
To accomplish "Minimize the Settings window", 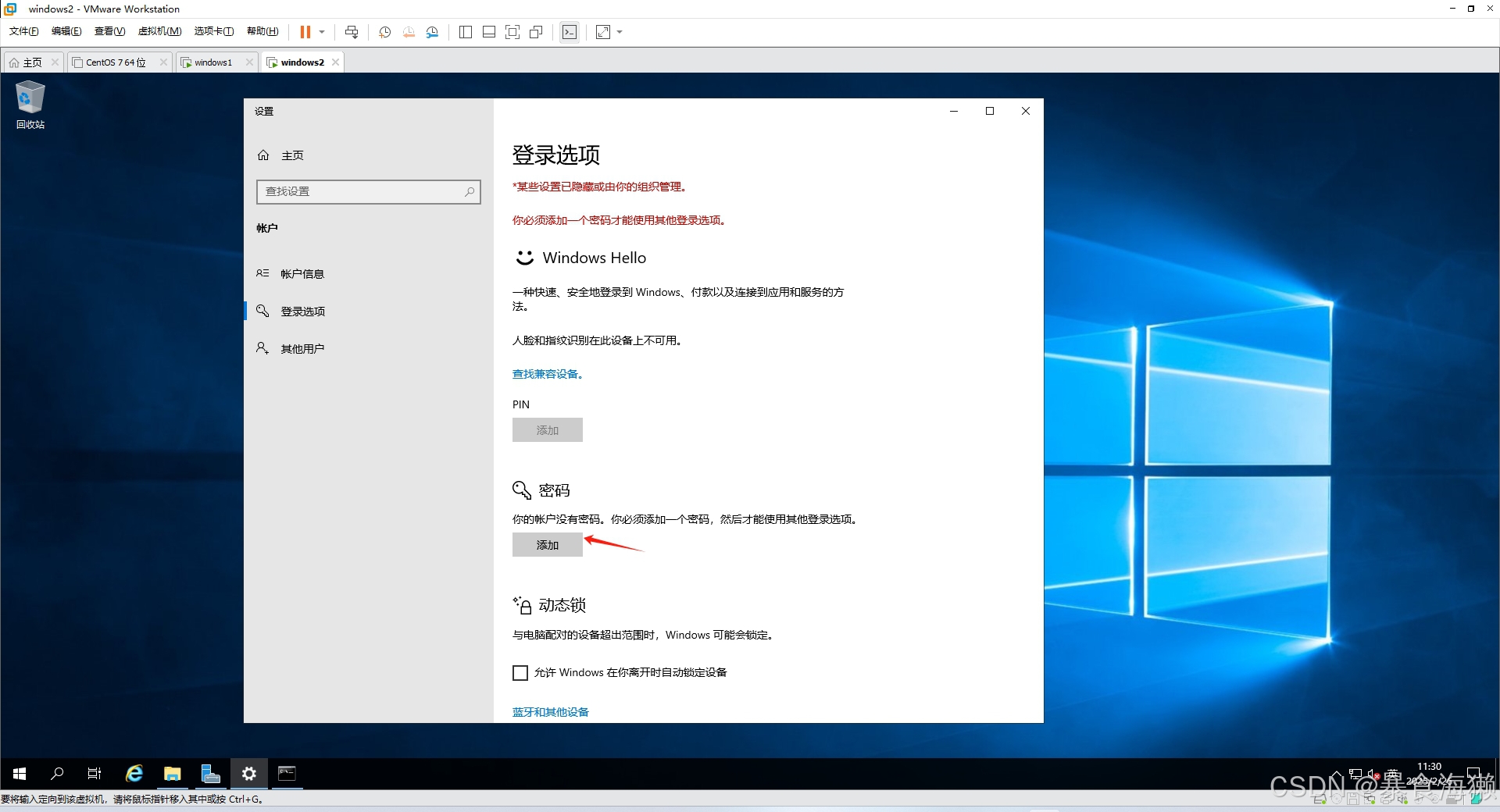I will point(954,112).
